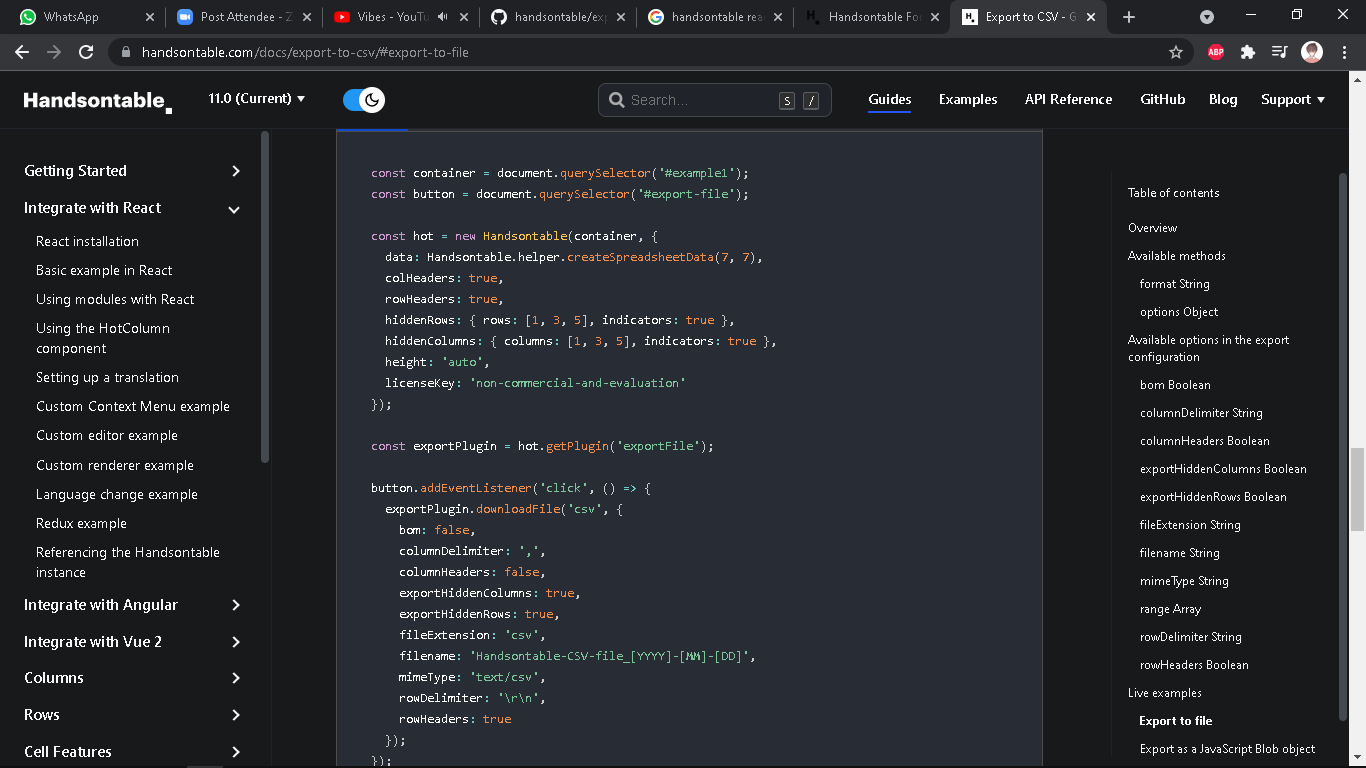Expand the Integrate with Angular section
Screen dimensions: 1366x768
pyautogui.click(x=133, y=605)
